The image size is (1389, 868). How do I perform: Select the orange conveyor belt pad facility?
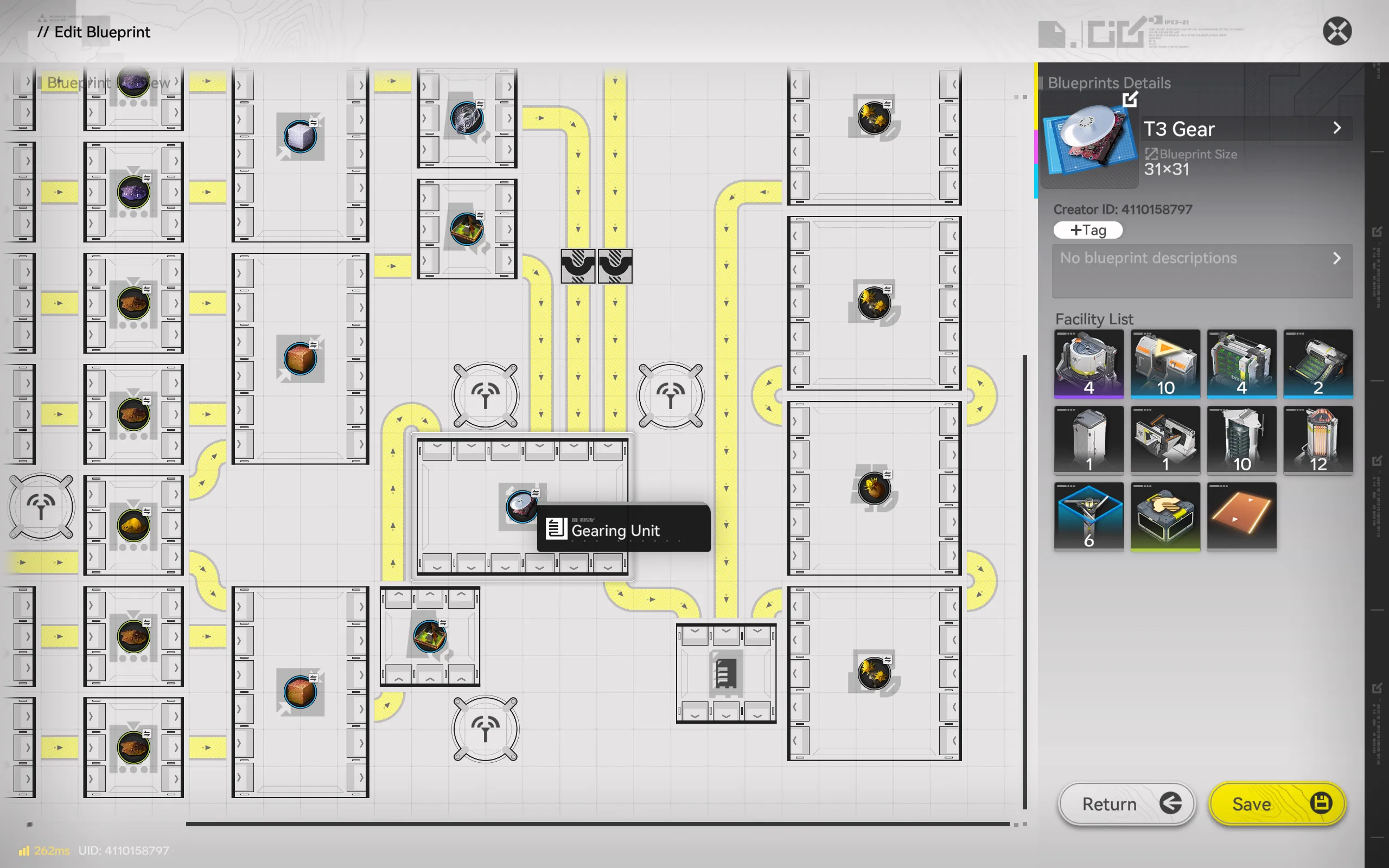click(x=1241, y=516)
